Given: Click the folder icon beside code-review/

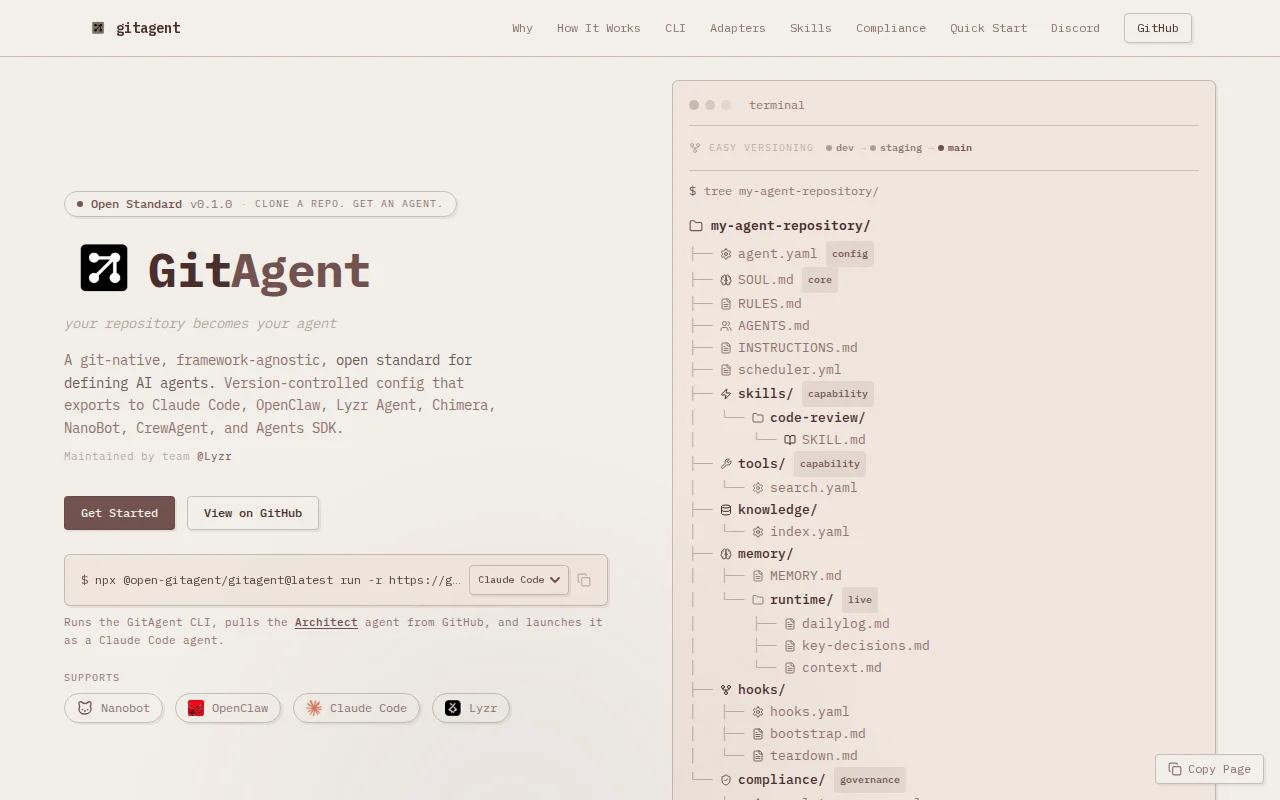Looking at the screenshot, I should pyautogui.click(x=758, y=418).
